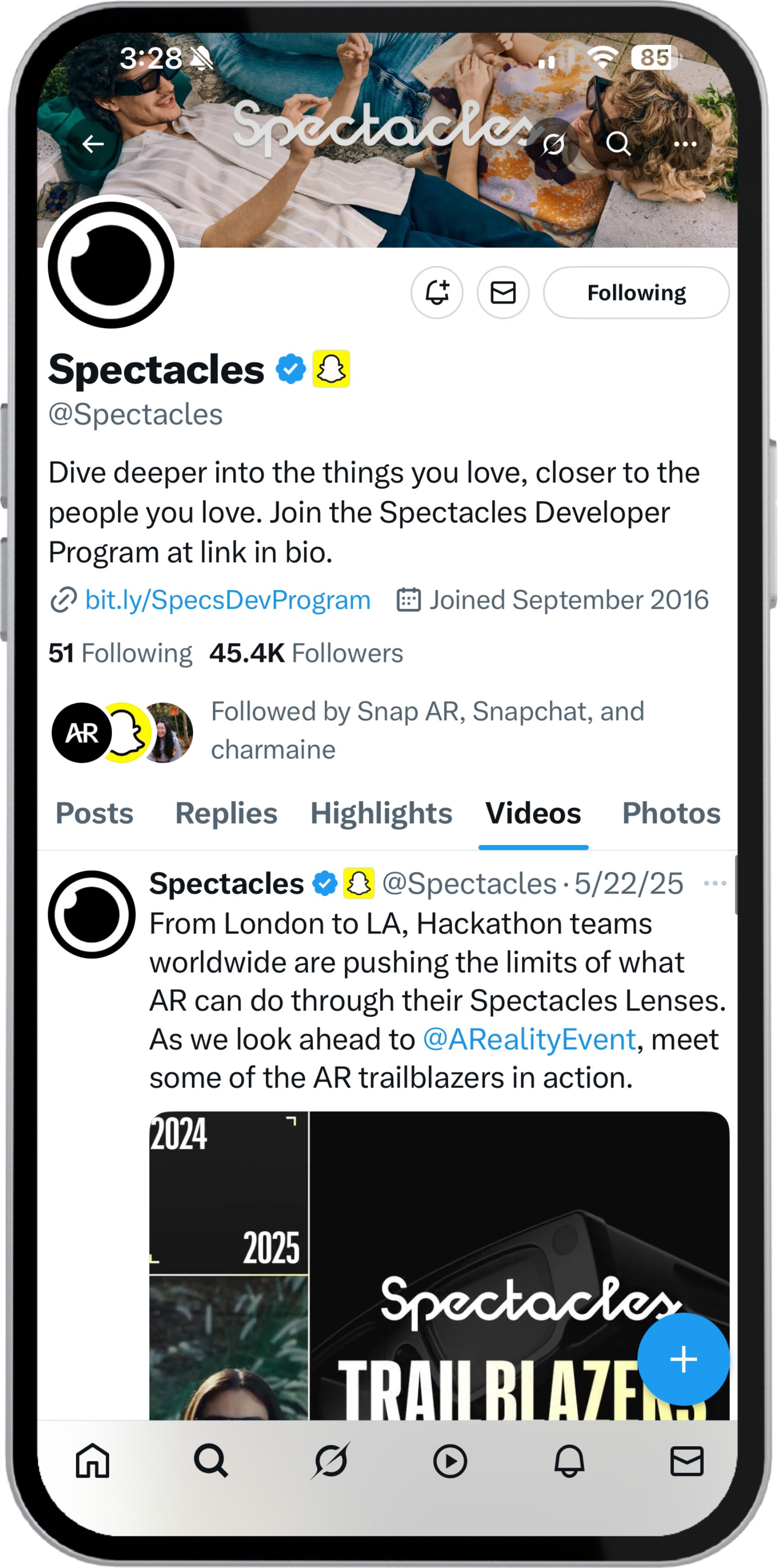Open bit.ly/SpecsDevProgram link
The height and width of the screenshot is (1568, 779).
[x=227, y=600]
